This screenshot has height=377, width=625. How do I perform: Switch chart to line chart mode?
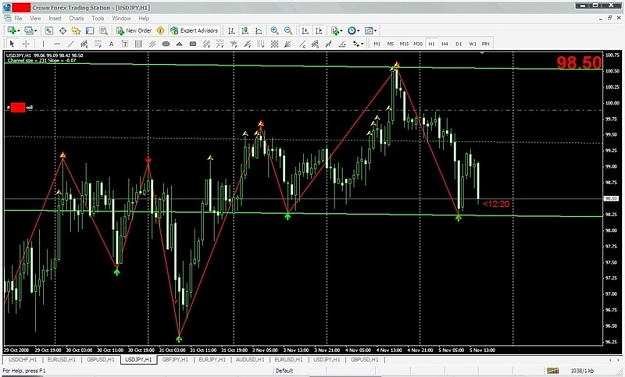(259, 31)
